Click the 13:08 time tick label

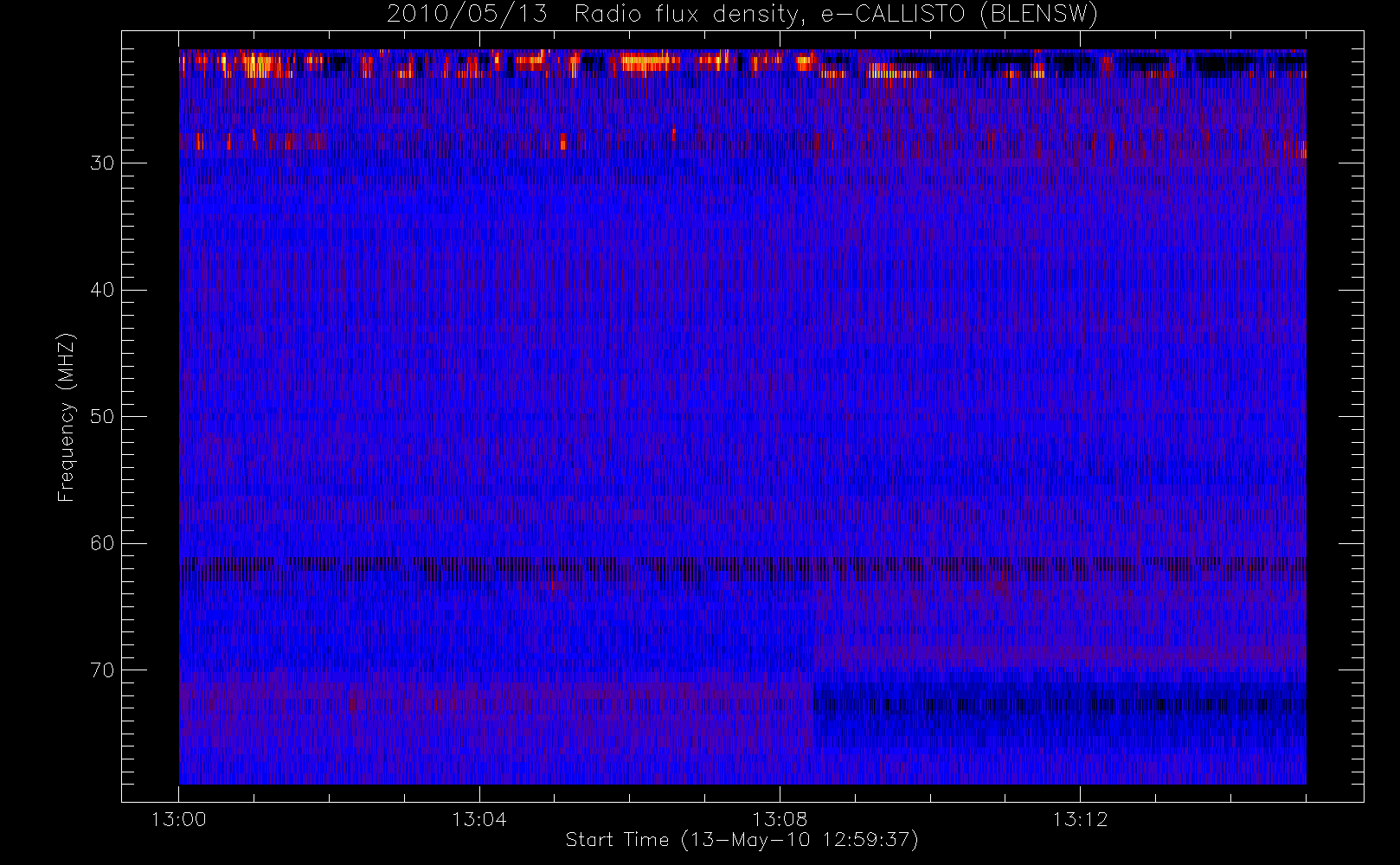tap(780, 819)
